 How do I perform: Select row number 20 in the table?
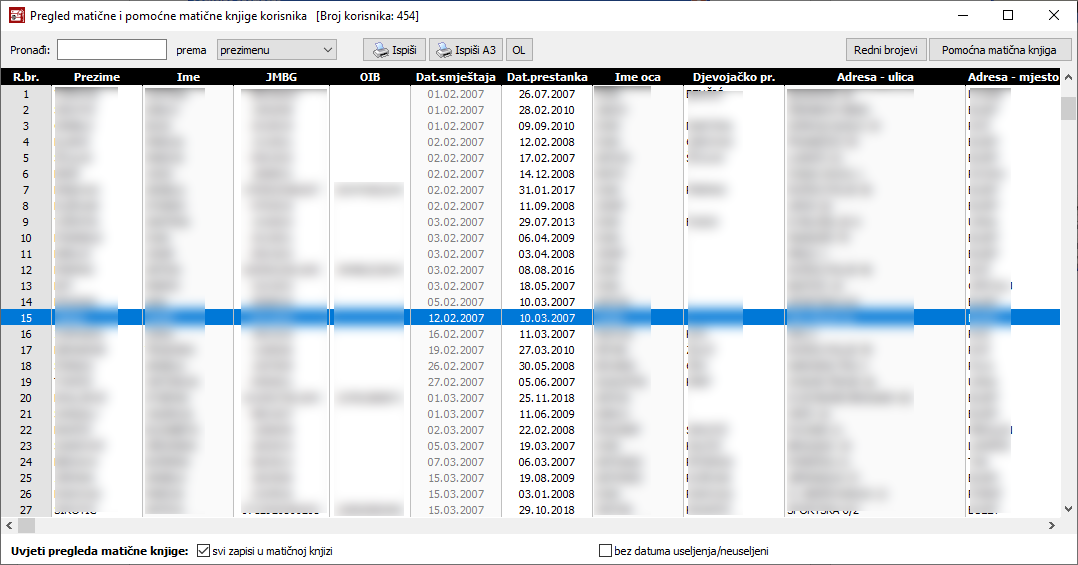tap(26, 398)
